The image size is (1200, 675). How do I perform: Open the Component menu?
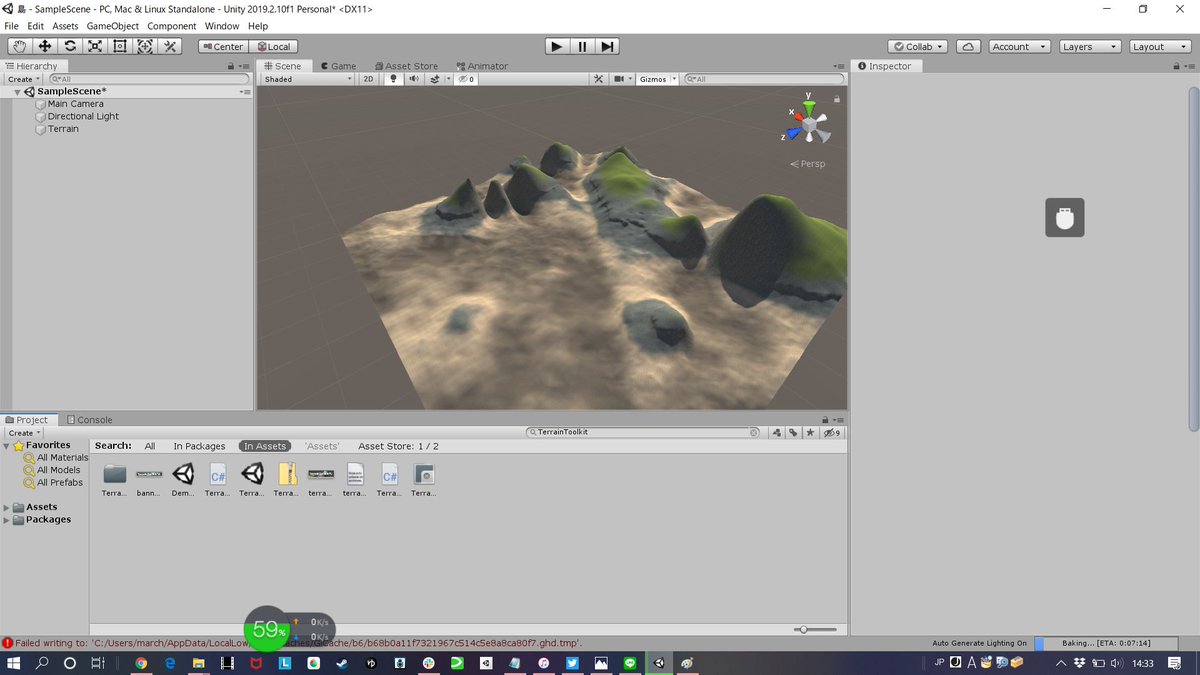click(172, 25)
